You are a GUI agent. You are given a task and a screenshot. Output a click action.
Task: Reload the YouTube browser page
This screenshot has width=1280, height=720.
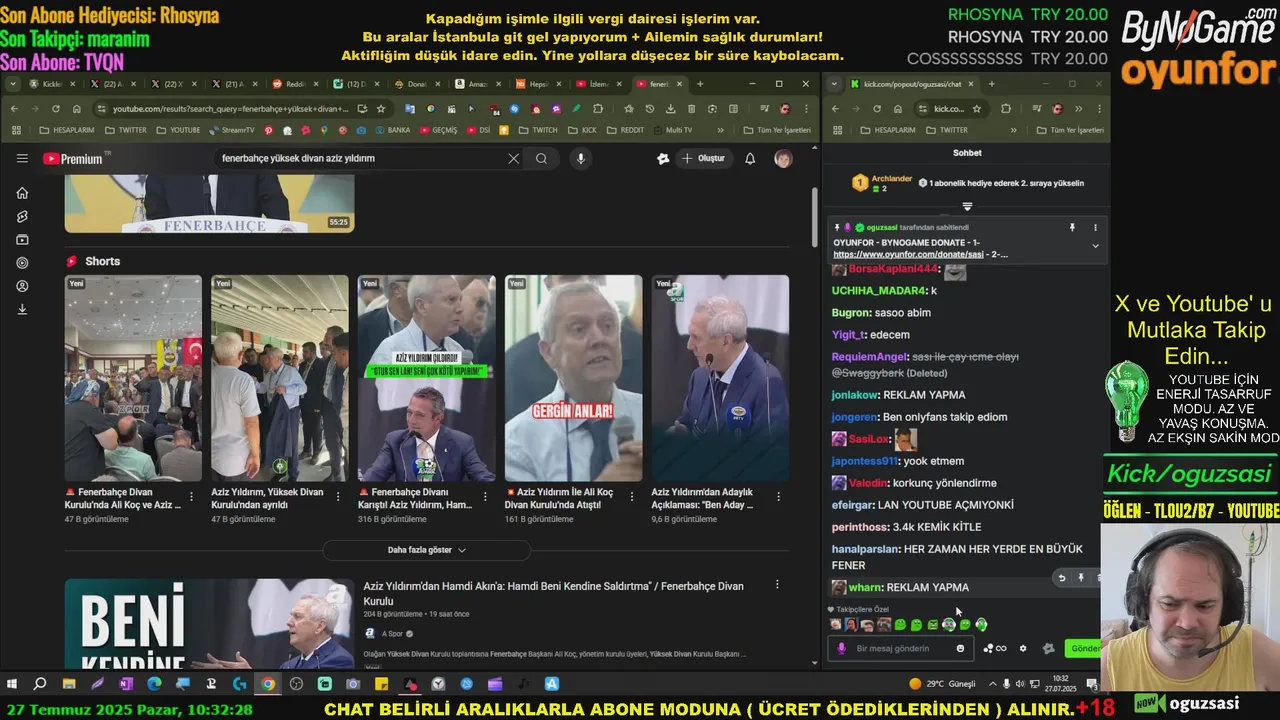pyautogui.click(x=56, y=108)
